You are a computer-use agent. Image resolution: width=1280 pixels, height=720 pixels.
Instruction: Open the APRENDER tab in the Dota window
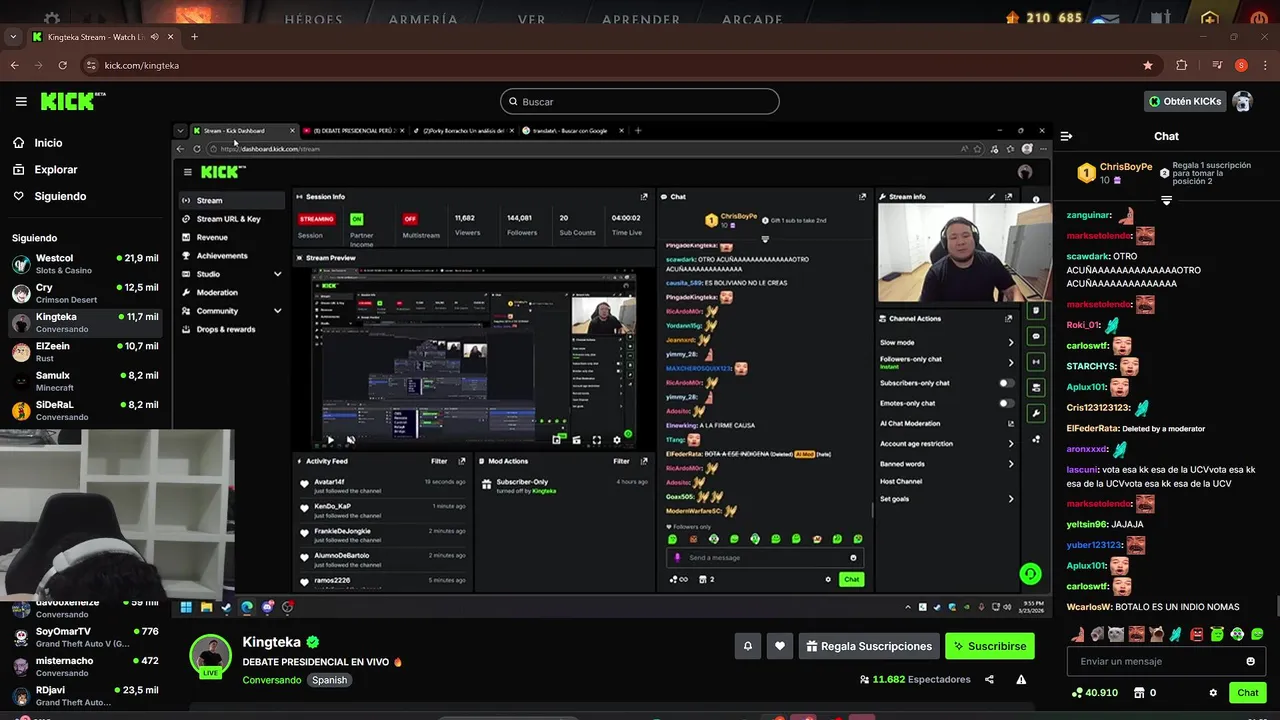point(641,19)
